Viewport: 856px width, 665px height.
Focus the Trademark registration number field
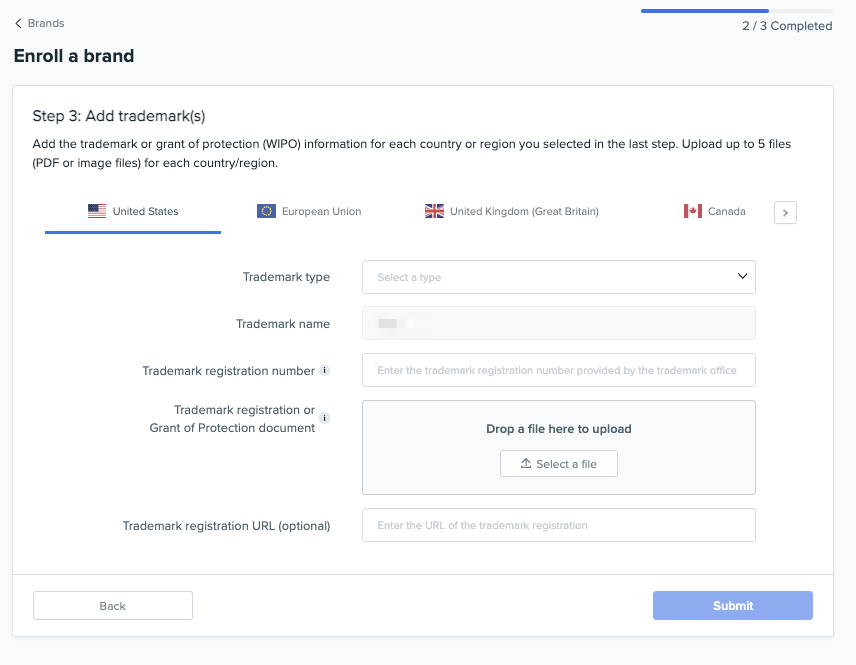point(558,370)
